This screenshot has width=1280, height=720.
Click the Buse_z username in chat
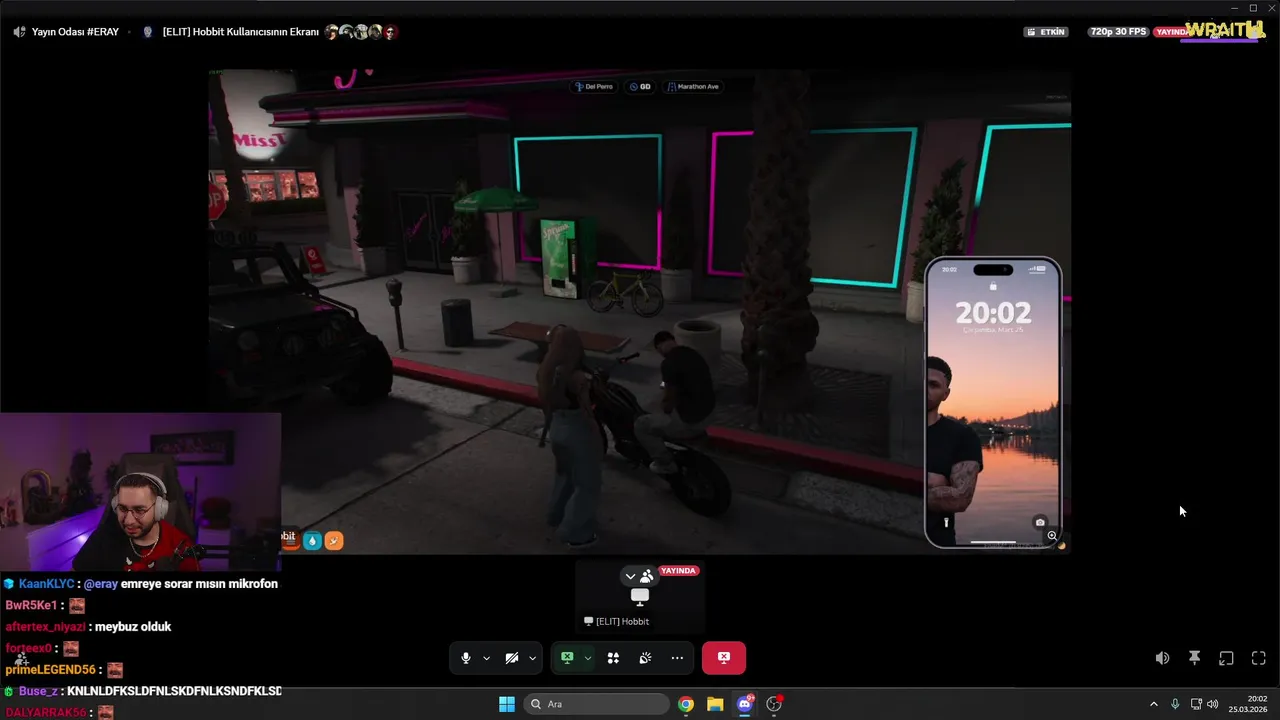click(38, 691)
